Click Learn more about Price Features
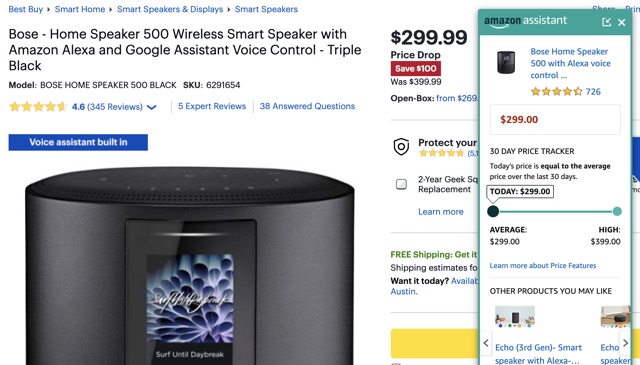 [543, 265]
